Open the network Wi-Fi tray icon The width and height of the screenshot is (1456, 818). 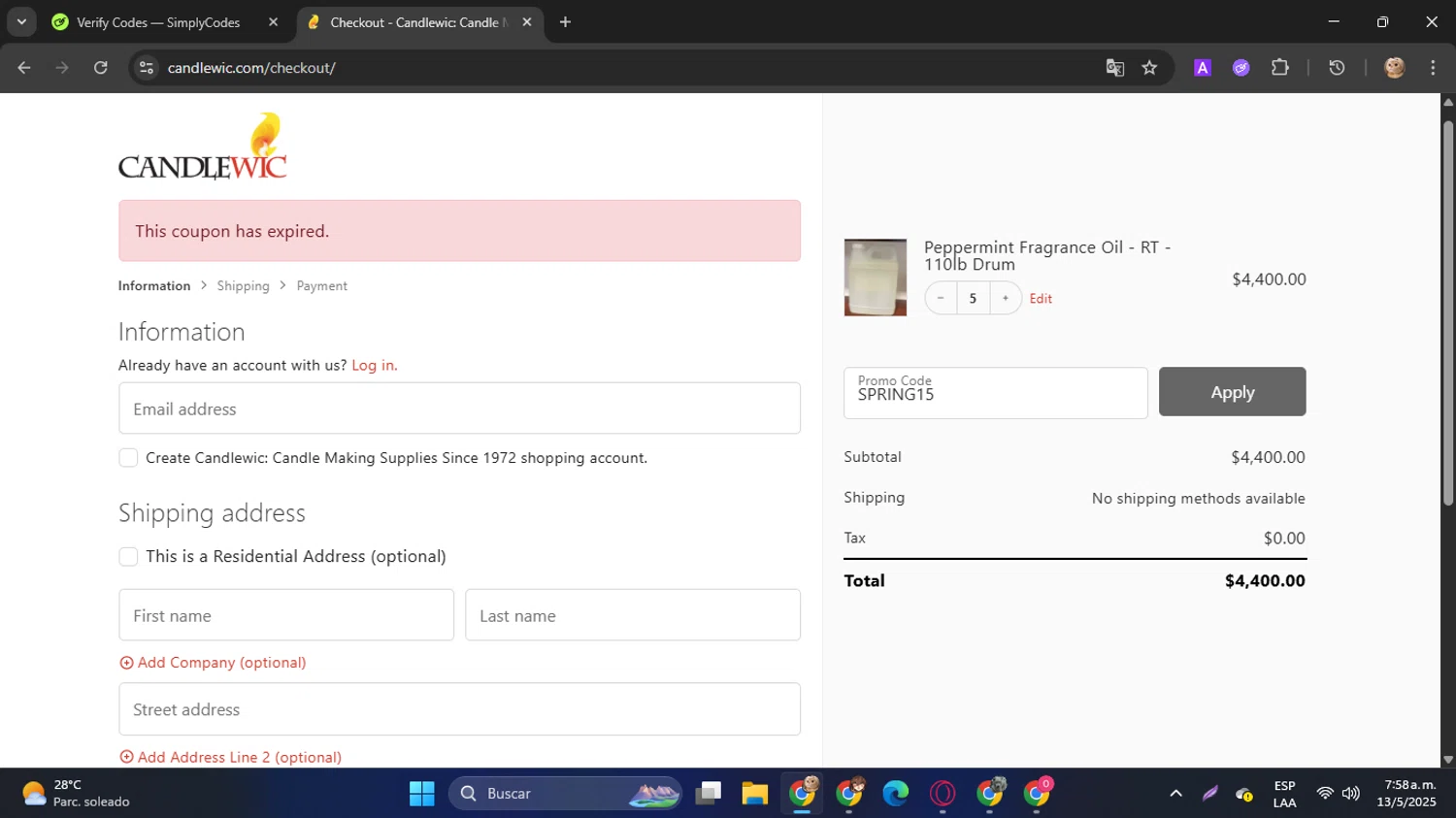1325,794
